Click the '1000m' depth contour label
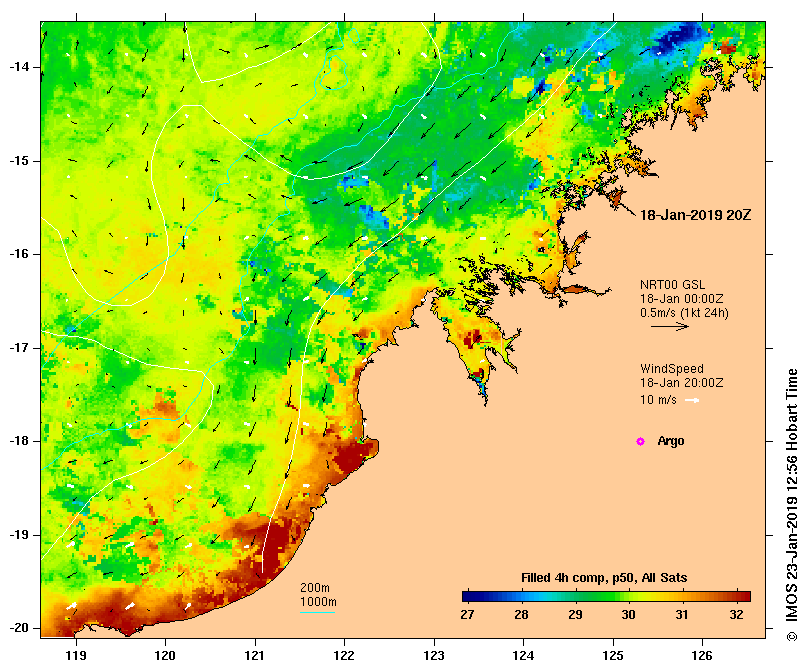Image resolution: width=809 pixels, height=672 pixels. click(318, 602)
